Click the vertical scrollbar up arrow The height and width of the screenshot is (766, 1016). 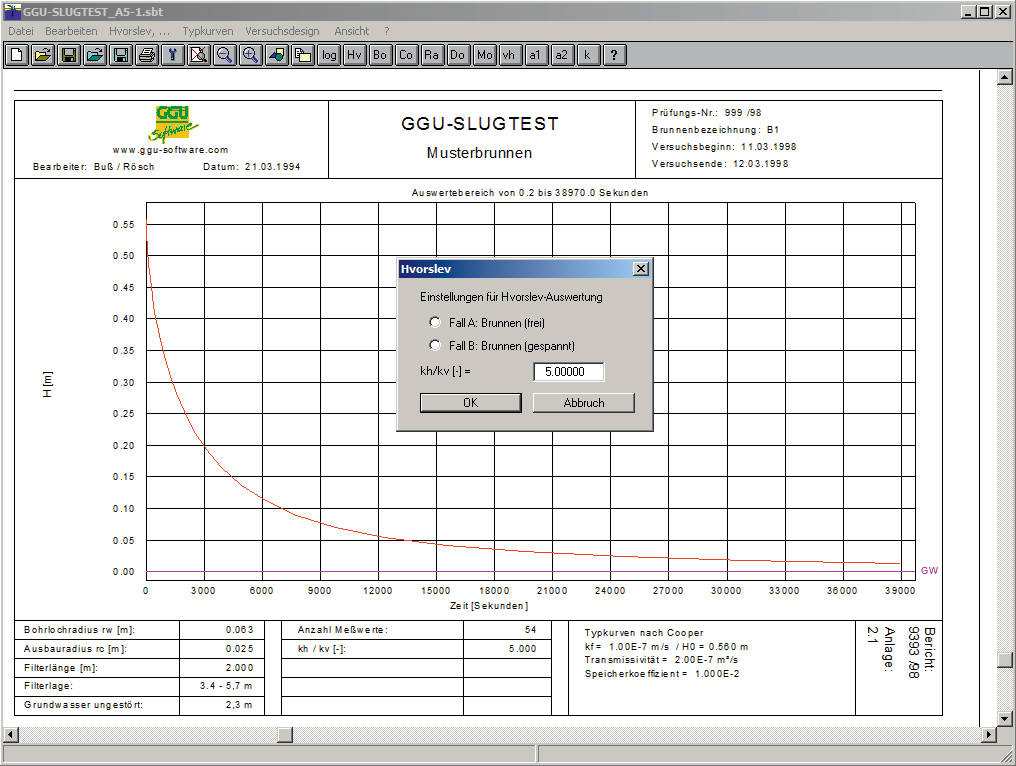click(1004, 77)
